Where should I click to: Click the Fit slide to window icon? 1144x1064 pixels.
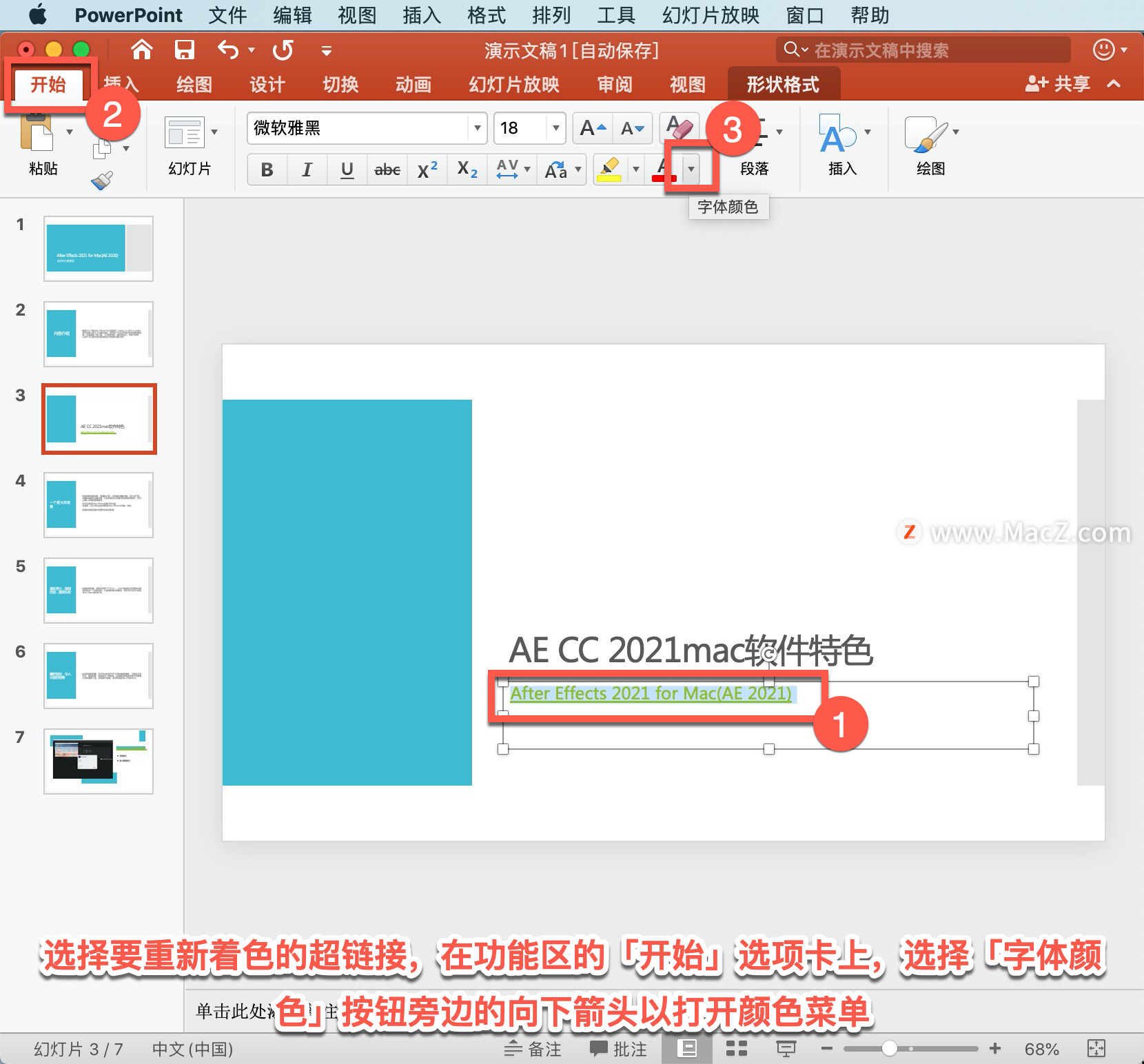pyautogui.click(x=1096, y=1049)
